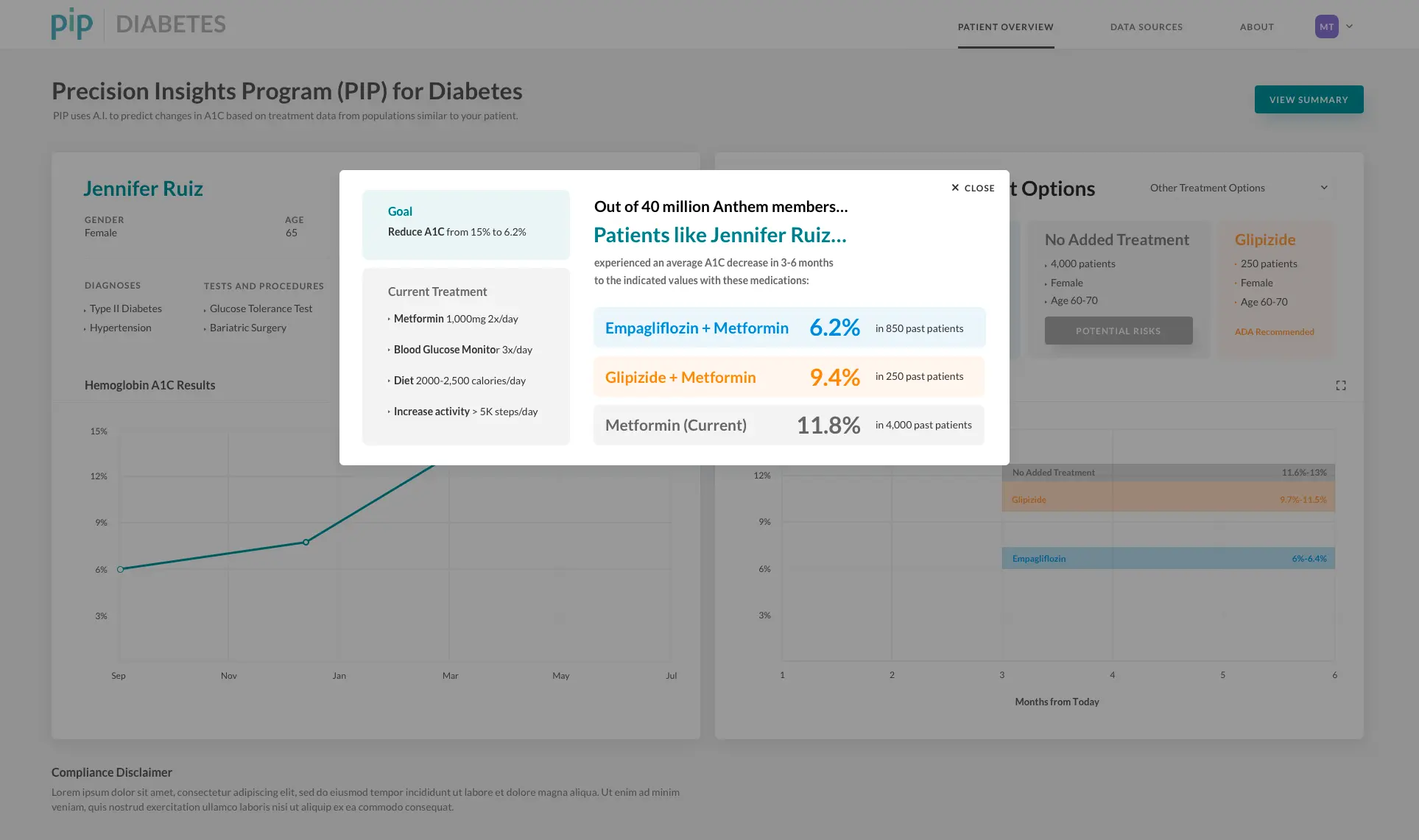Image resolution: width=1419 pixels, height=840 pixels.
Task: Click the Other Treatment Options chevron arrow
Action: tap(1324, 188)
